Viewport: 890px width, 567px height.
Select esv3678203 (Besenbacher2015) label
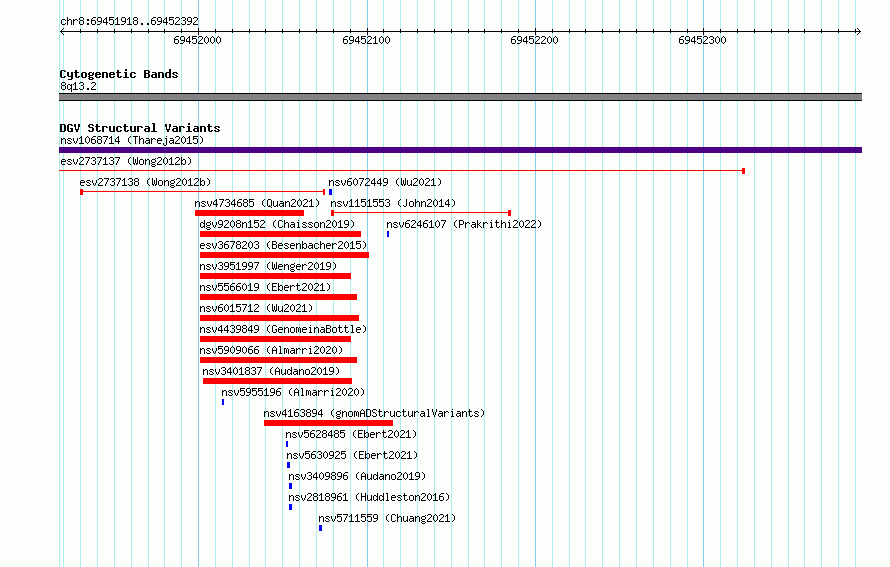[283, 245]
